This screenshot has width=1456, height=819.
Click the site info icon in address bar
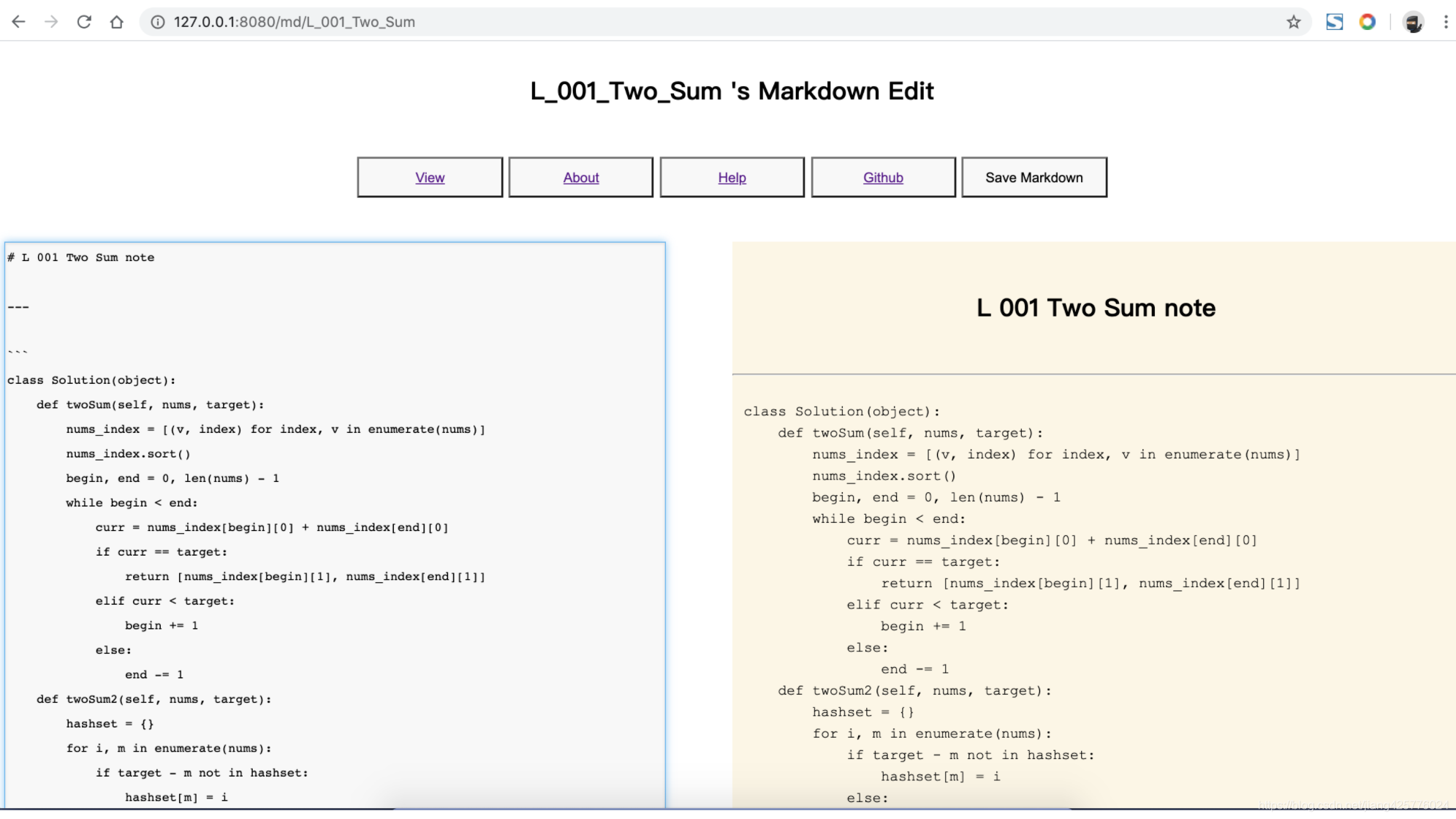(157, 22)
